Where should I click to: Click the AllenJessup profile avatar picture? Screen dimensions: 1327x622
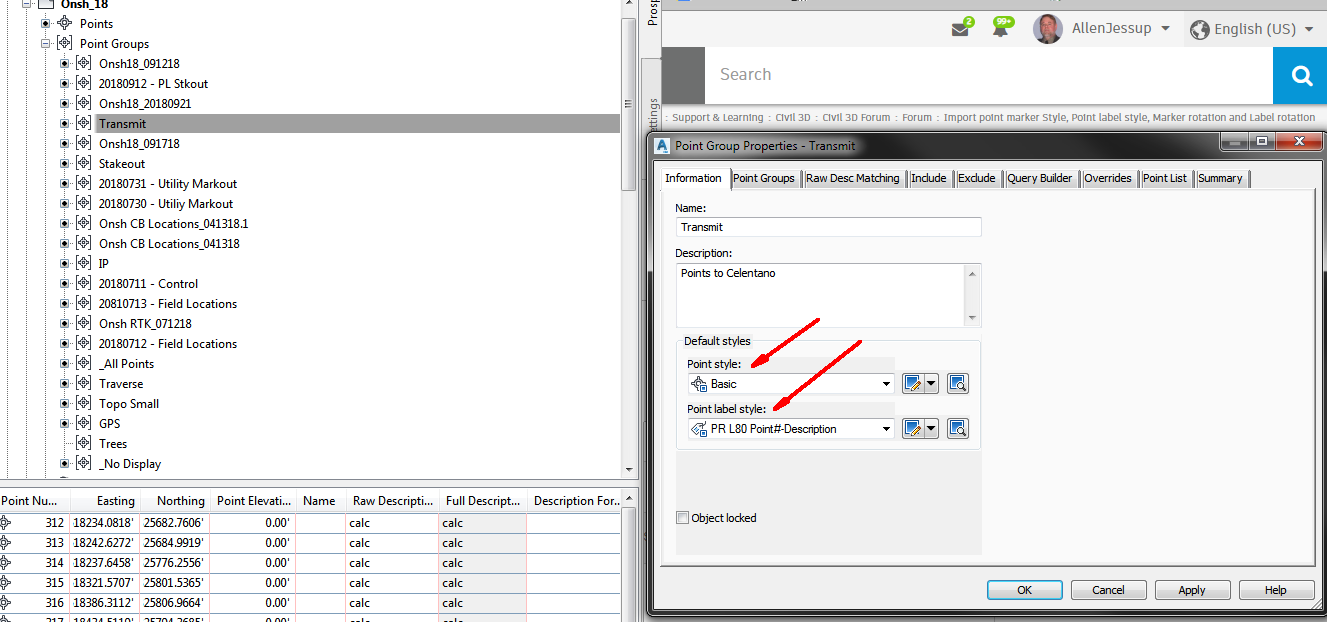point(1047,28)
